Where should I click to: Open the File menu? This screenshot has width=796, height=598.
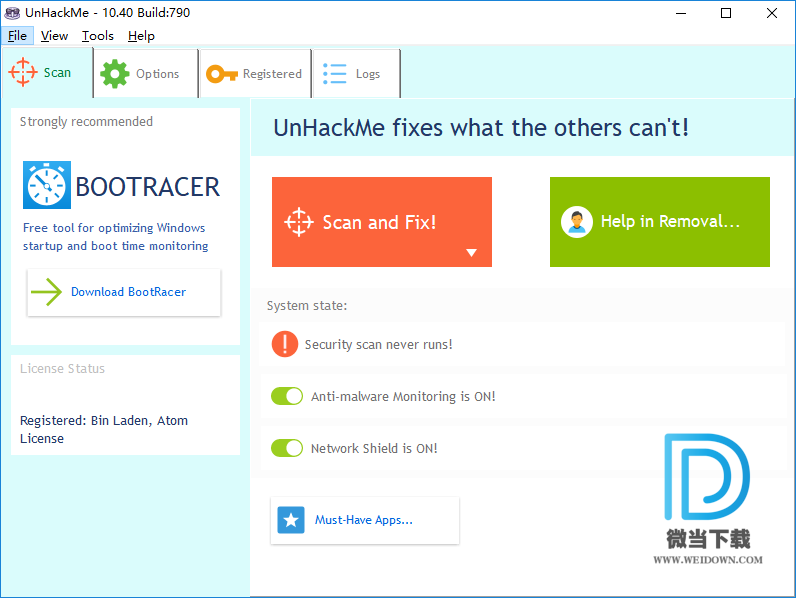coord(17,36)
